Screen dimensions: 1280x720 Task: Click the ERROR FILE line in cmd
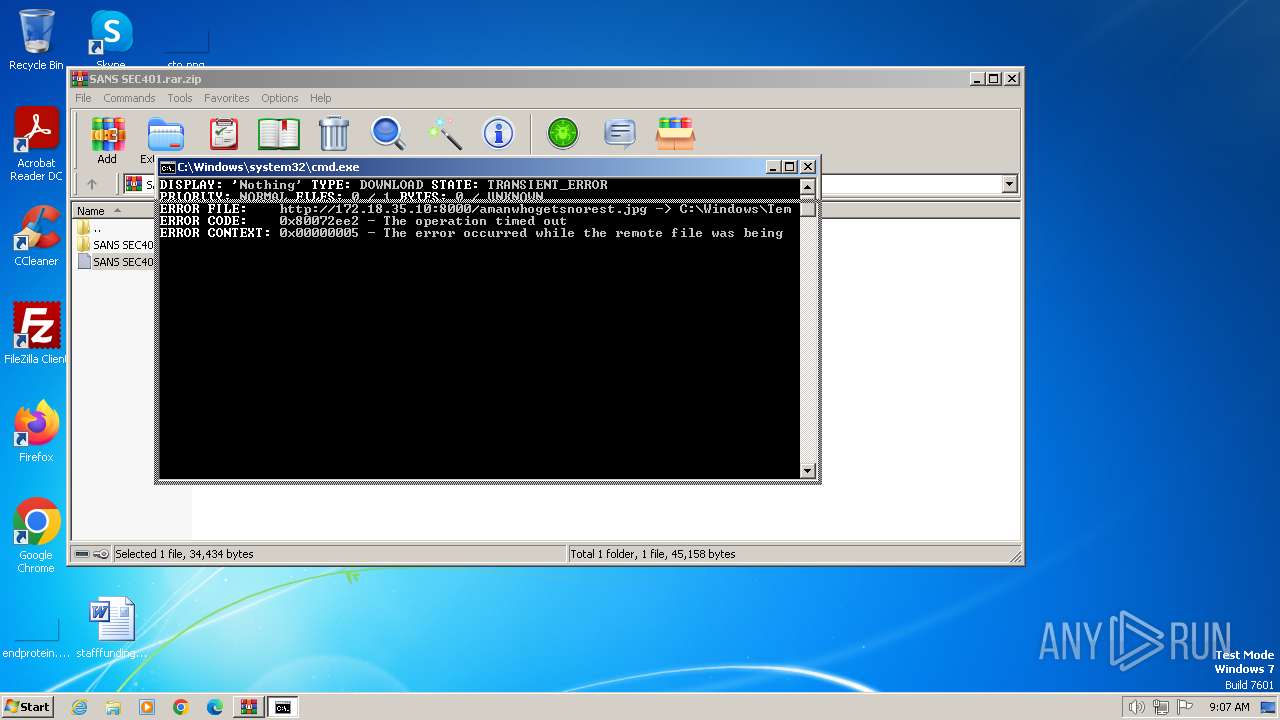tap(476, 209)
